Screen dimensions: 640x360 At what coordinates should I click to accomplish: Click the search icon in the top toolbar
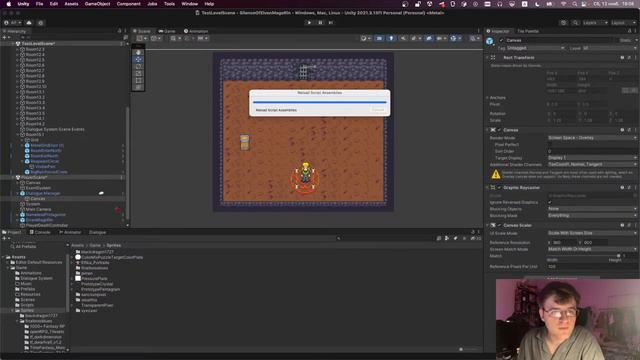[576, 23]
